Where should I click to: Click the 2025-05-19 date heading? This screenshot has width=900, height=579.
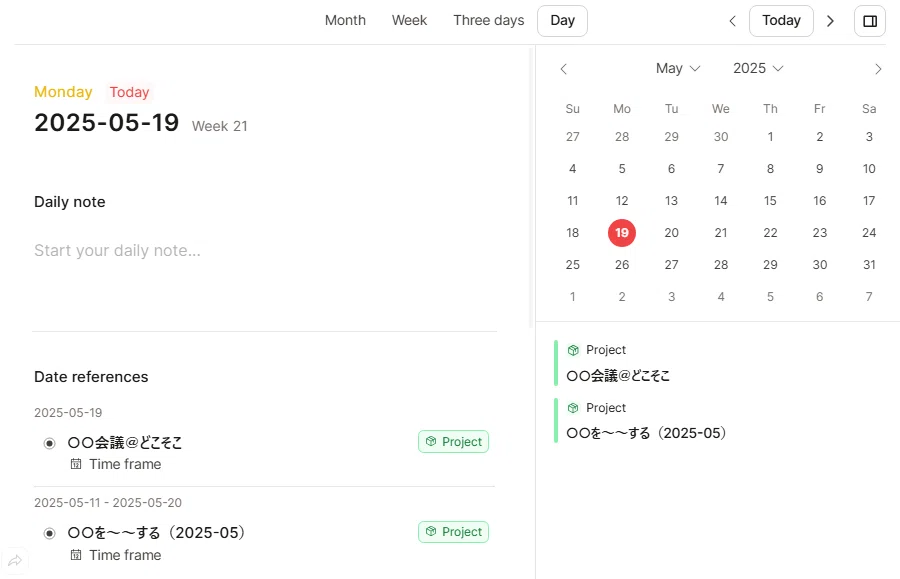coord(106,123)
